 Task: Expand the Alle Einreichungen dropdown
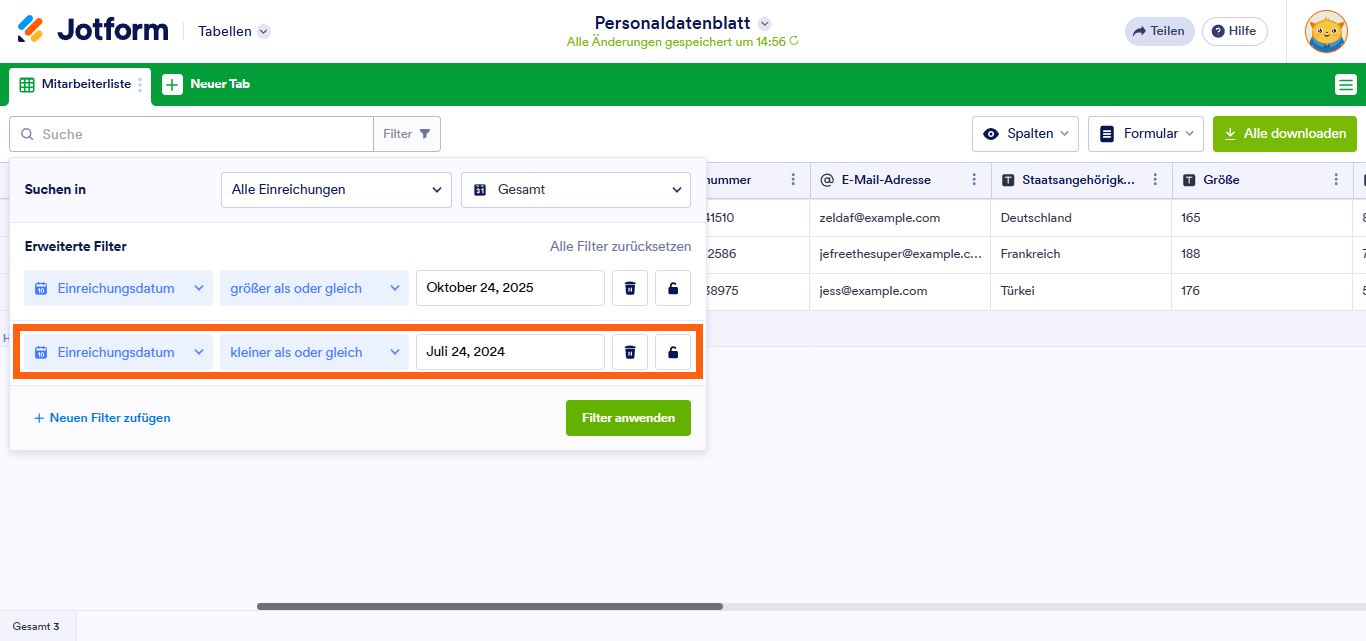pos(335,189)
